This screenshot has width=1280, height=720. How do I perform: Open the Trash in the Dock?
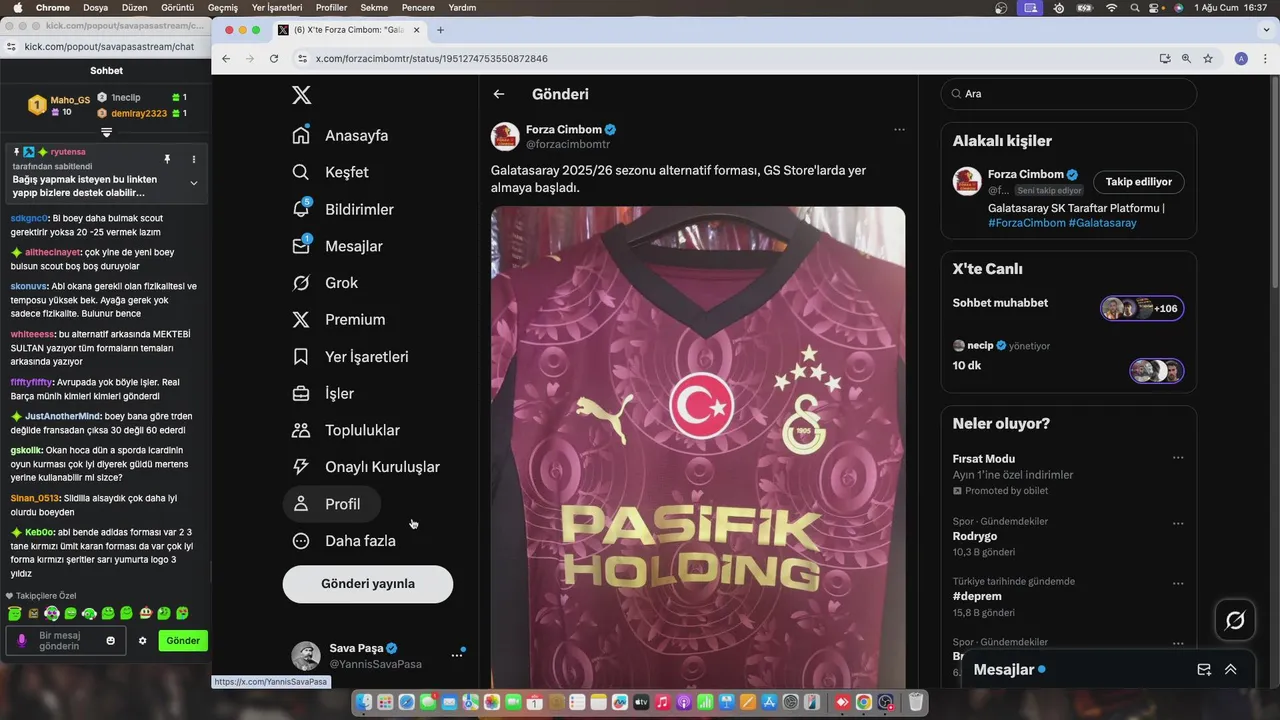pyautogui.click(x=915, y=703)
